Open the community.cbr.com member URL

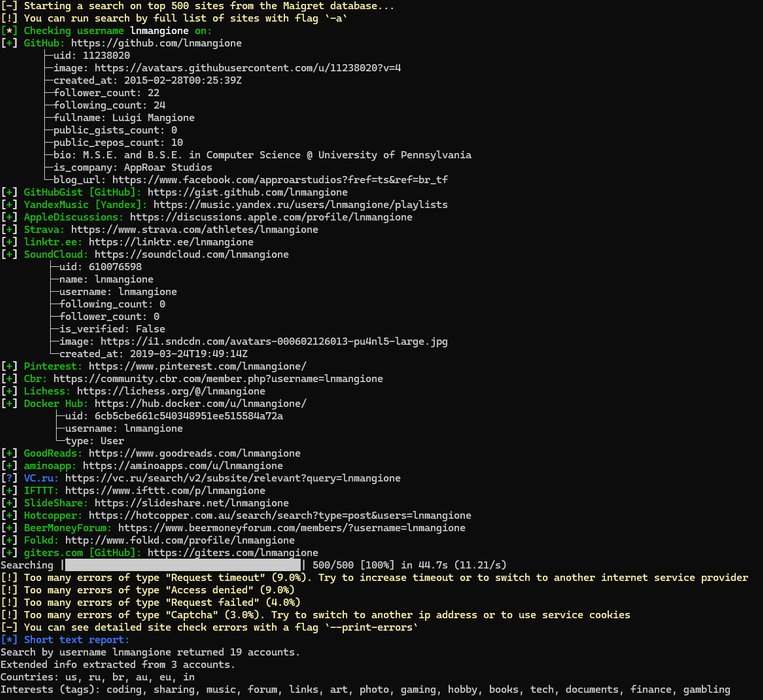tap(218, 379)
